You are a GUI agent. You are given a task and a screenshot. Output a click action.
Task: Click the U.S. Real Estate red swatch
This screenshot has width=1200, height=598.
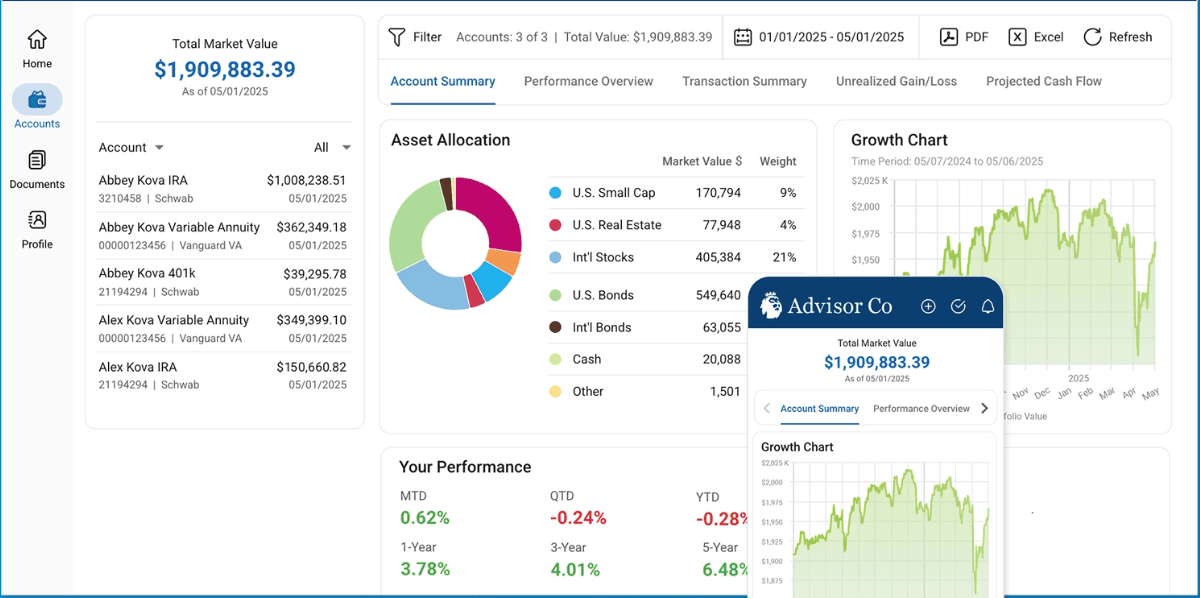(x=555, y=225)
